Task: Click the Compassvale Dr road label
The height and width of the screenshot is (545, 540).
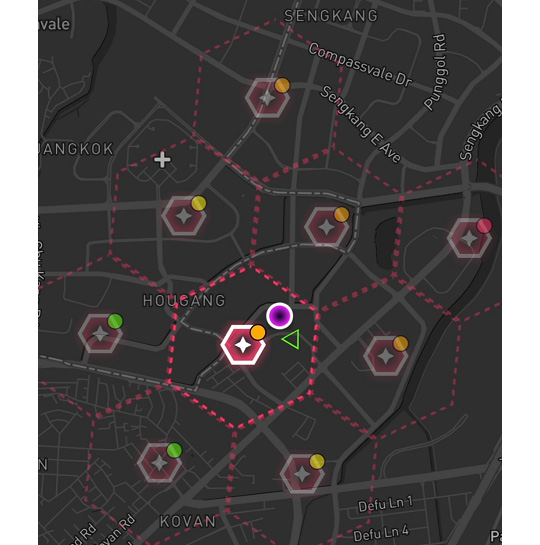Action: pos(360,65)
